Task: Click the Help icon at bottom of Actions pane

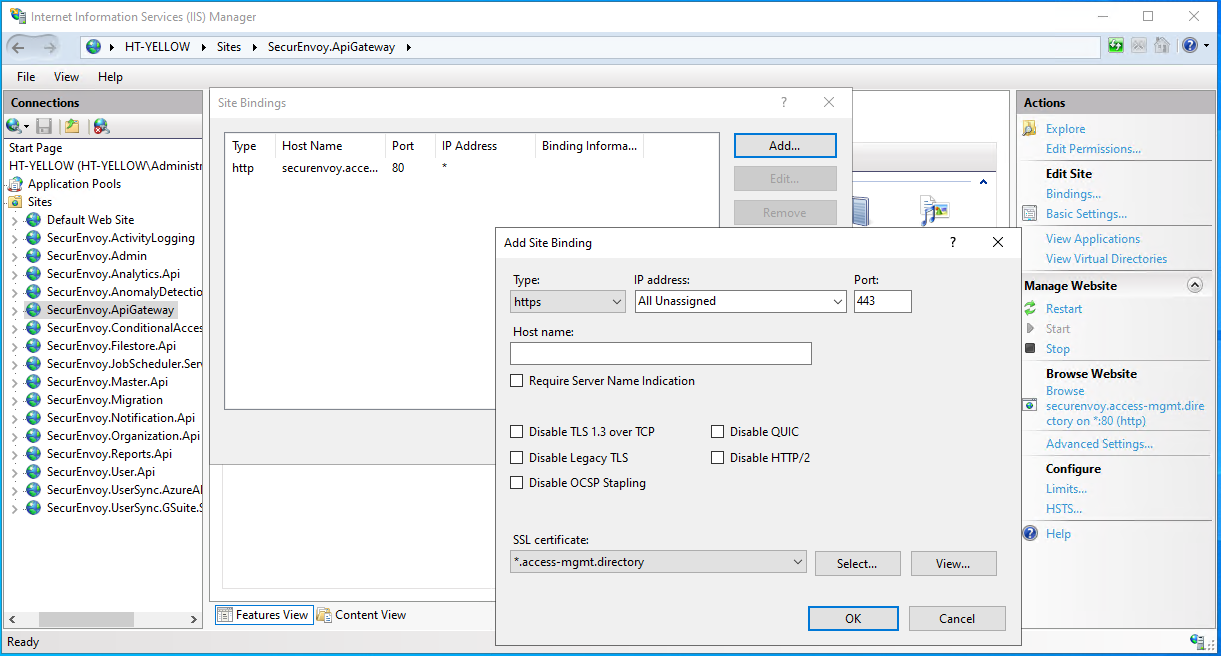Action: (x=1029, y=532)
